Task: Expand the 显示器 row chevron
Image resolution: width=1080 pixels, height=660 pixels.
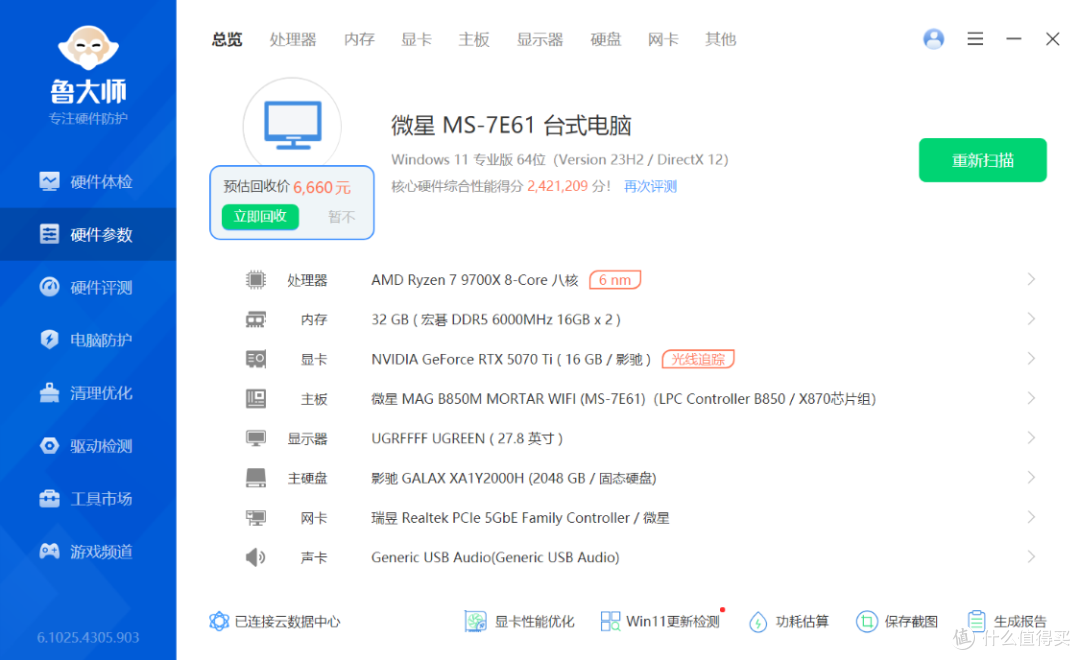Action: tap(1031, 437)
